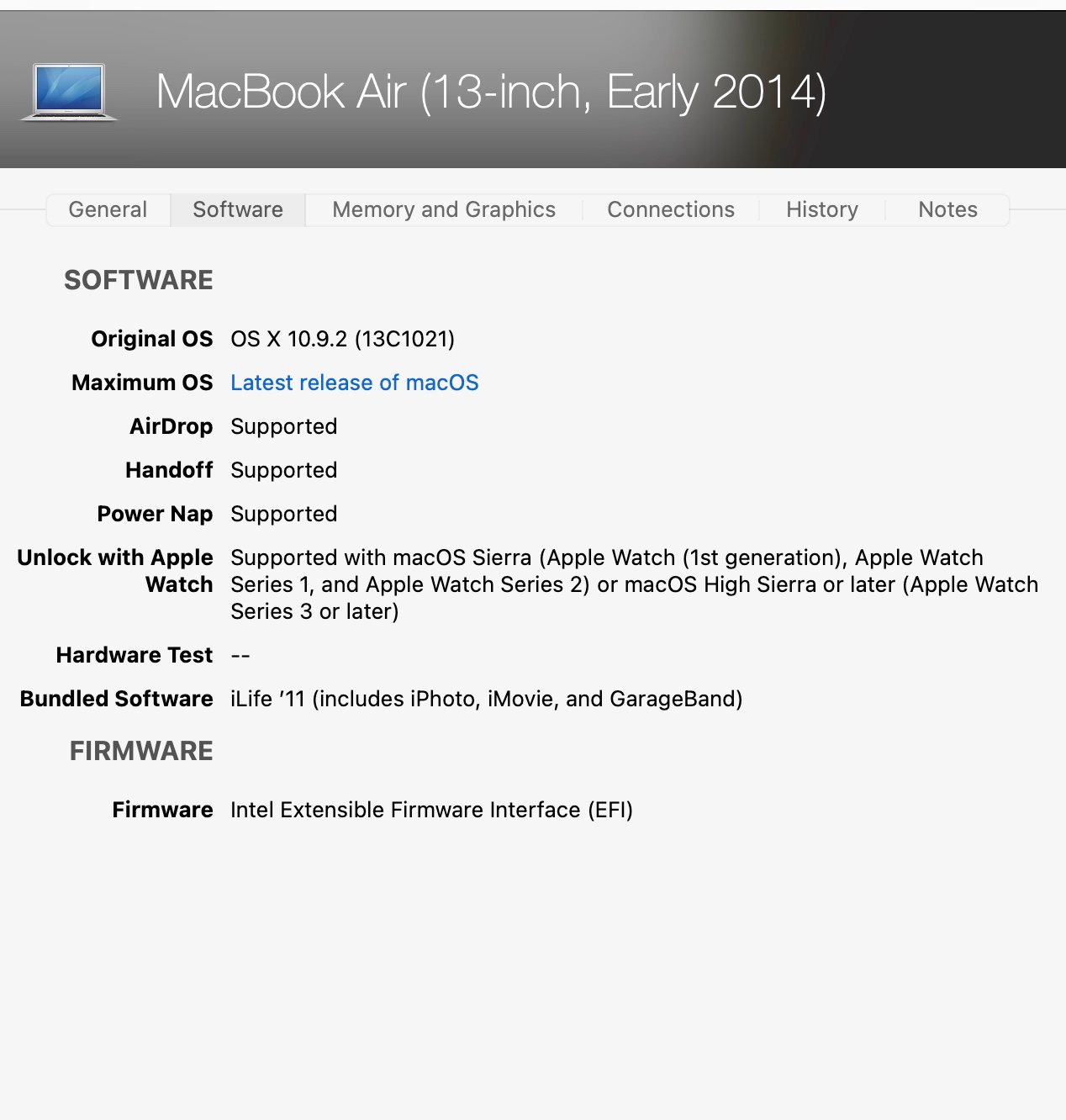
Task: Click the Original OS label
Action: [152, 339]
